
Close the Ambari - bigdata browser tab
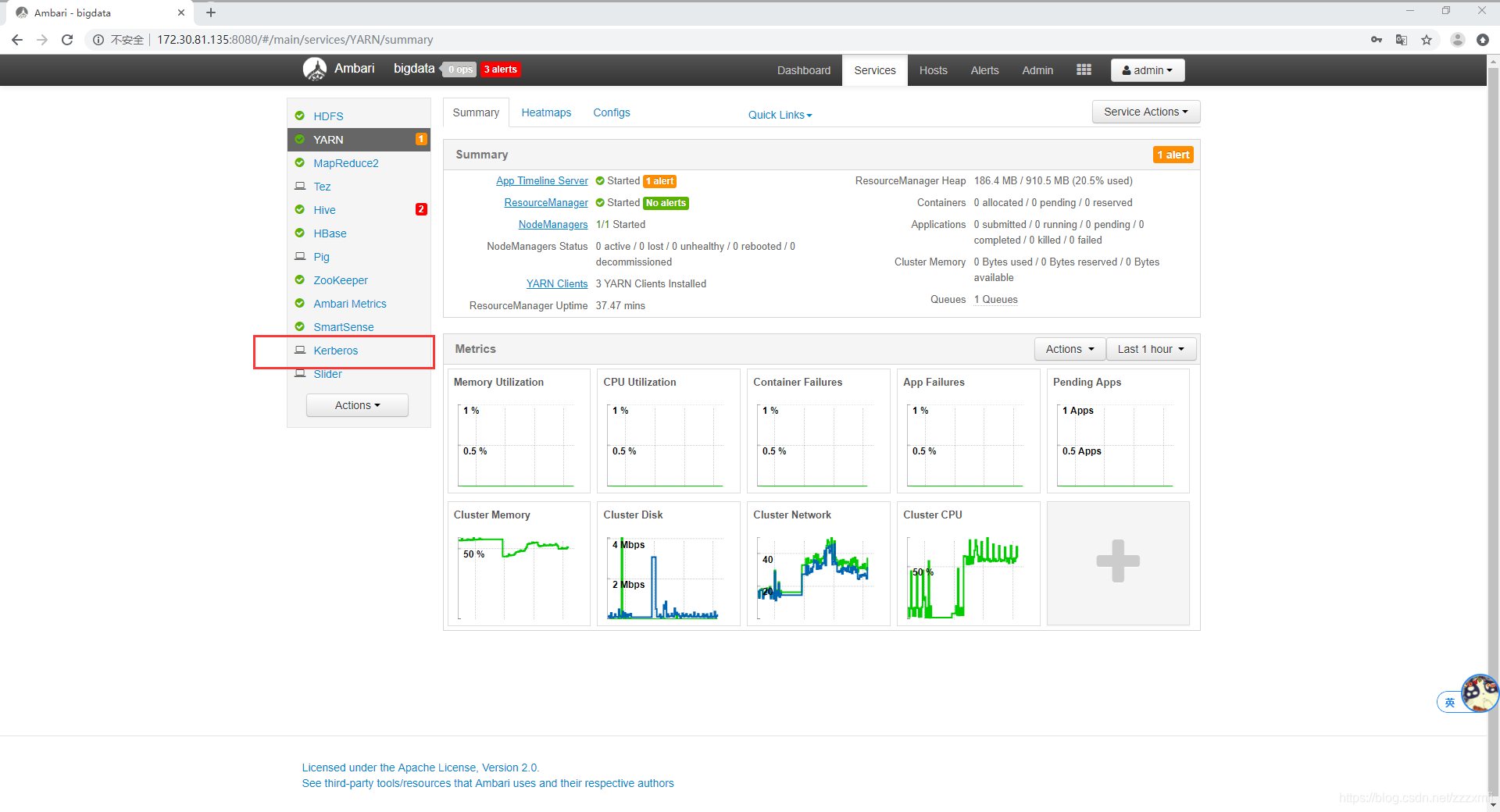tap(181, 12)
